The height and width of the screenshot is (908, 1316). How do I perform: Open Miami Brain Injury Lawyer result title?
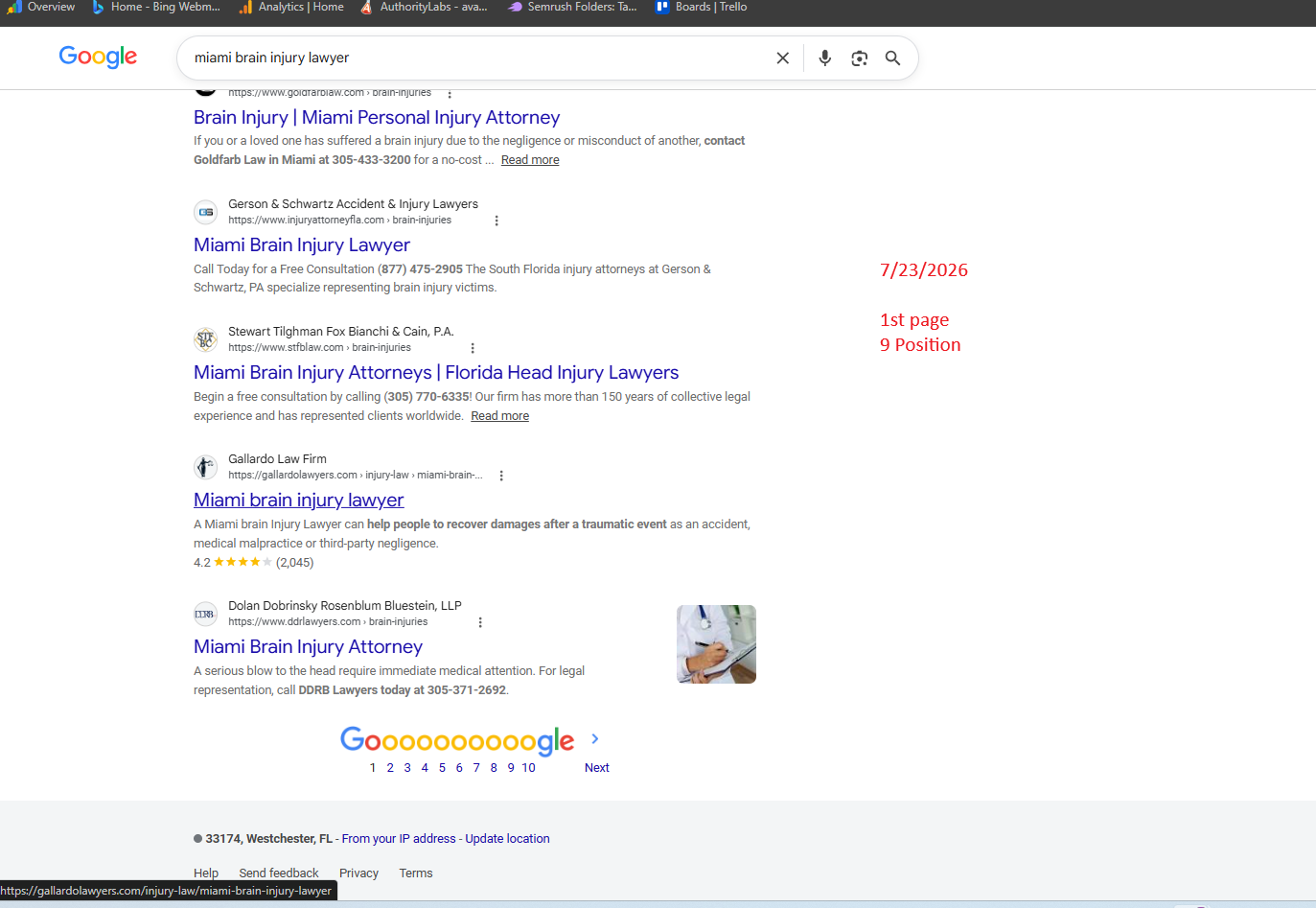pos(302,245)
